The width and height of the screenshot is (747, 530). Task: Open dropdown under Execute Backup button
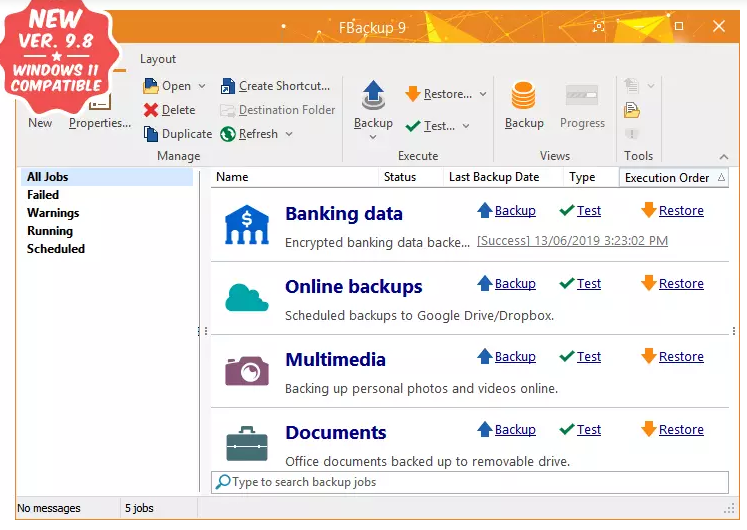tap(373, 137)
